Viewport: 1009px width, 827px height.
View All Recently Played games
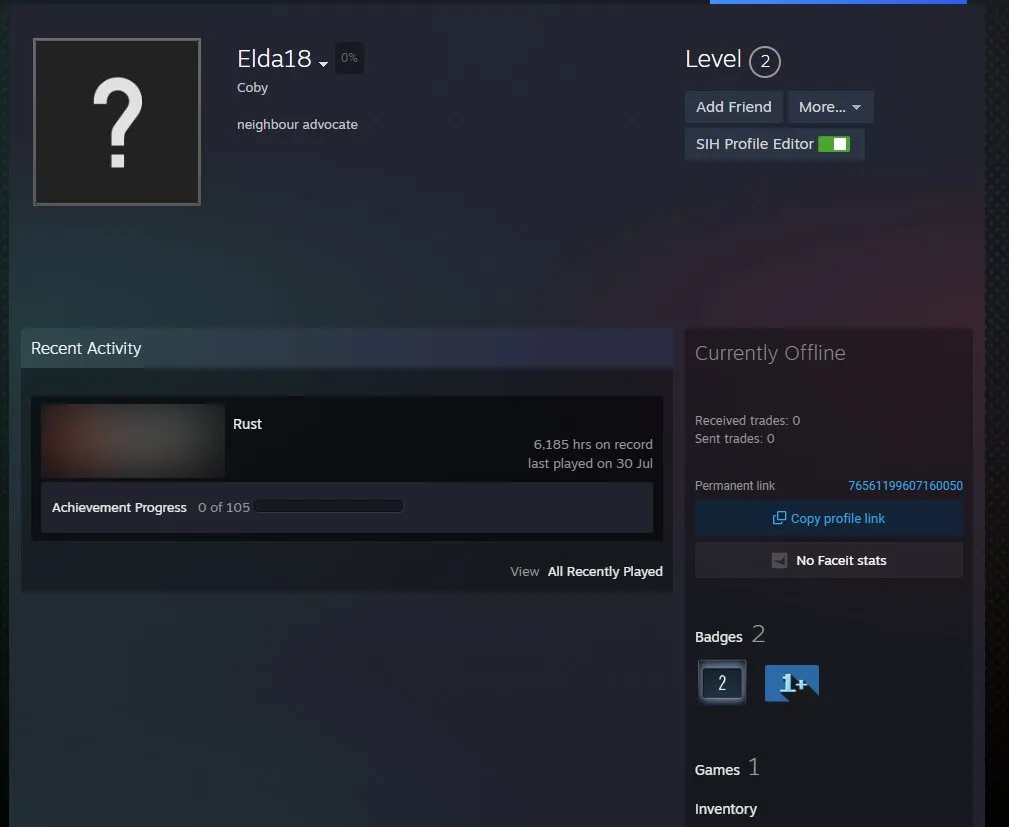point(605,571)
